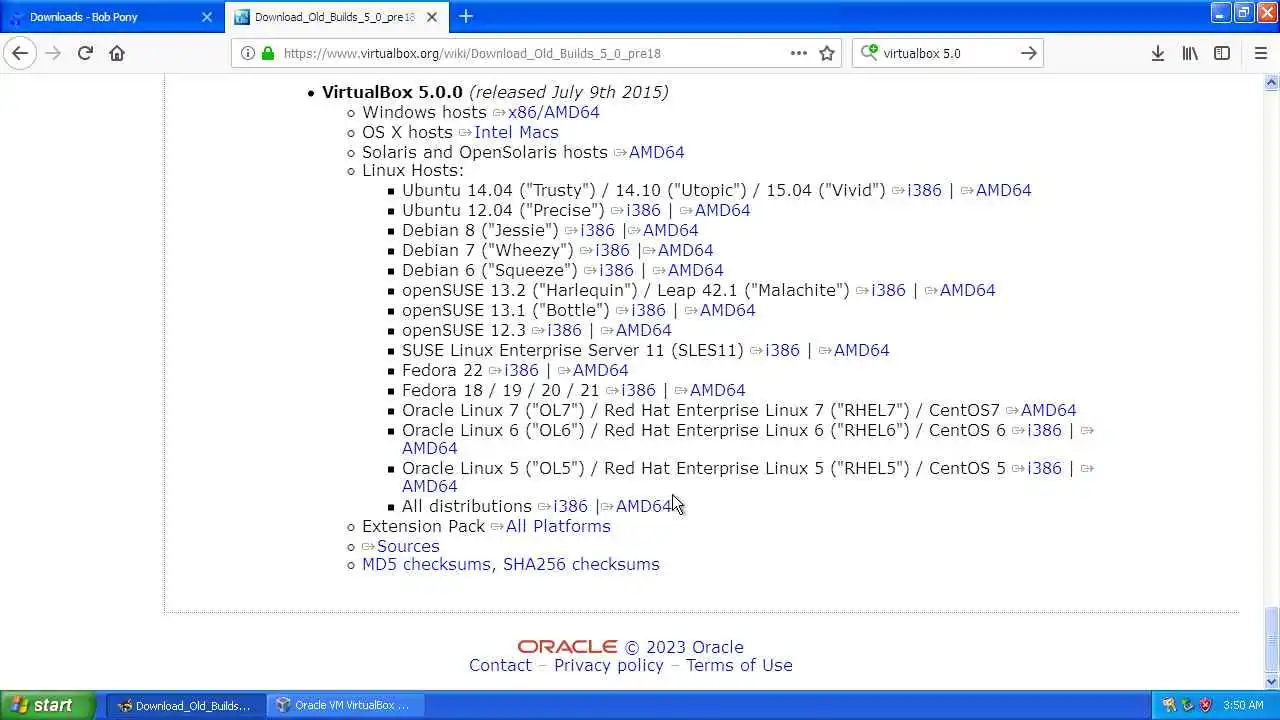Show site security padlock info
The height and width of the screenshot is (720, 1280).
point(267,53)
